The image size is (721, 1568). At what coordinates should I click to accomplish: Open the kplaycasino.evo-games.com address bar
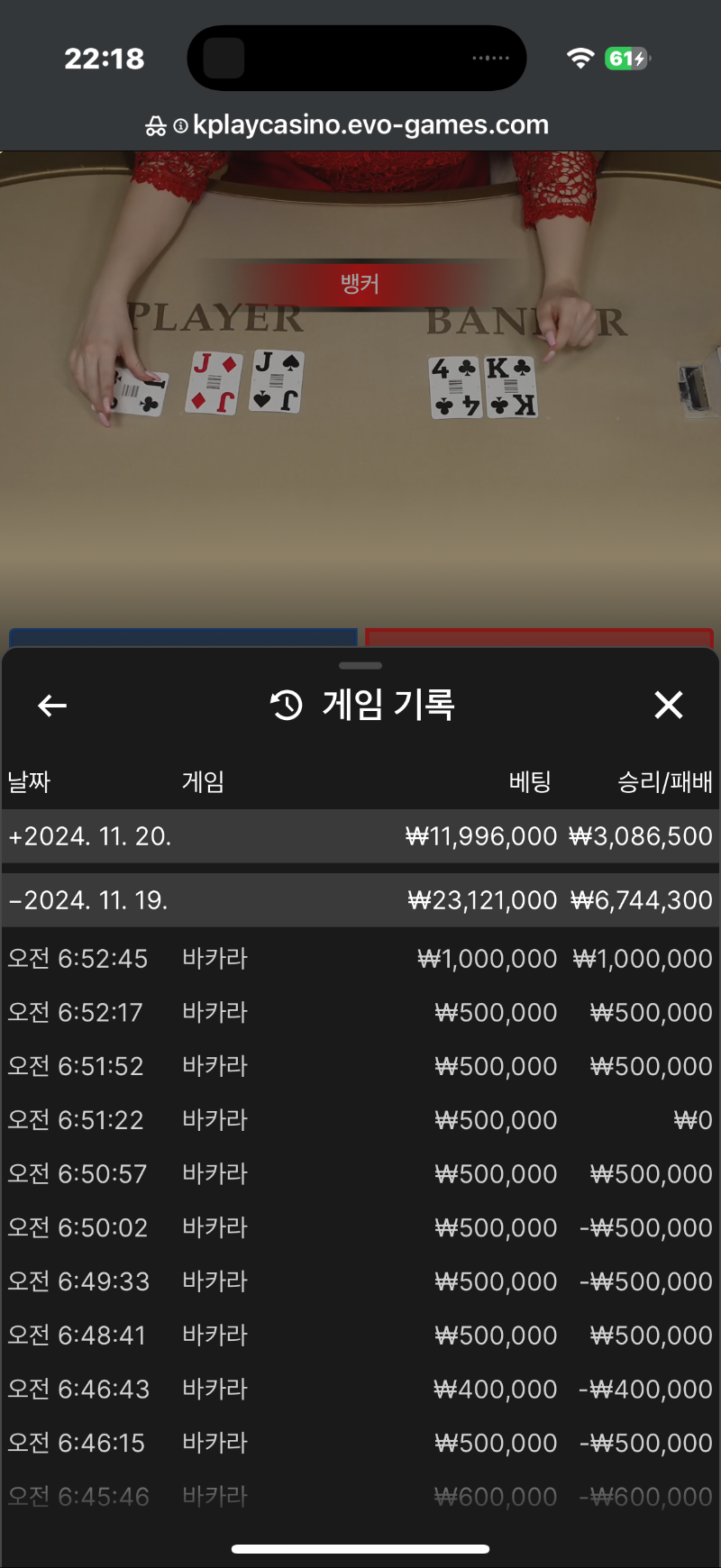(x=348, y=124)
